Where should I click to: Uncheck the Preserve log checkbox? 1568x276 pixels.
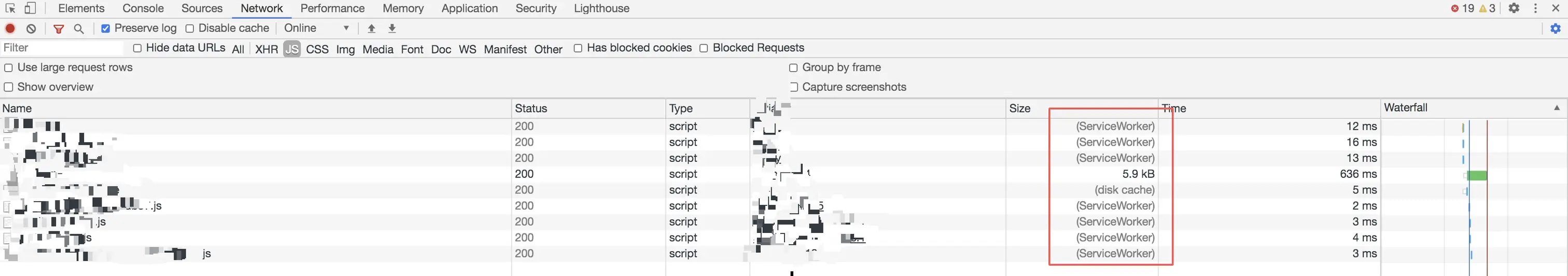pyautogui.click(x=105, y=29)
